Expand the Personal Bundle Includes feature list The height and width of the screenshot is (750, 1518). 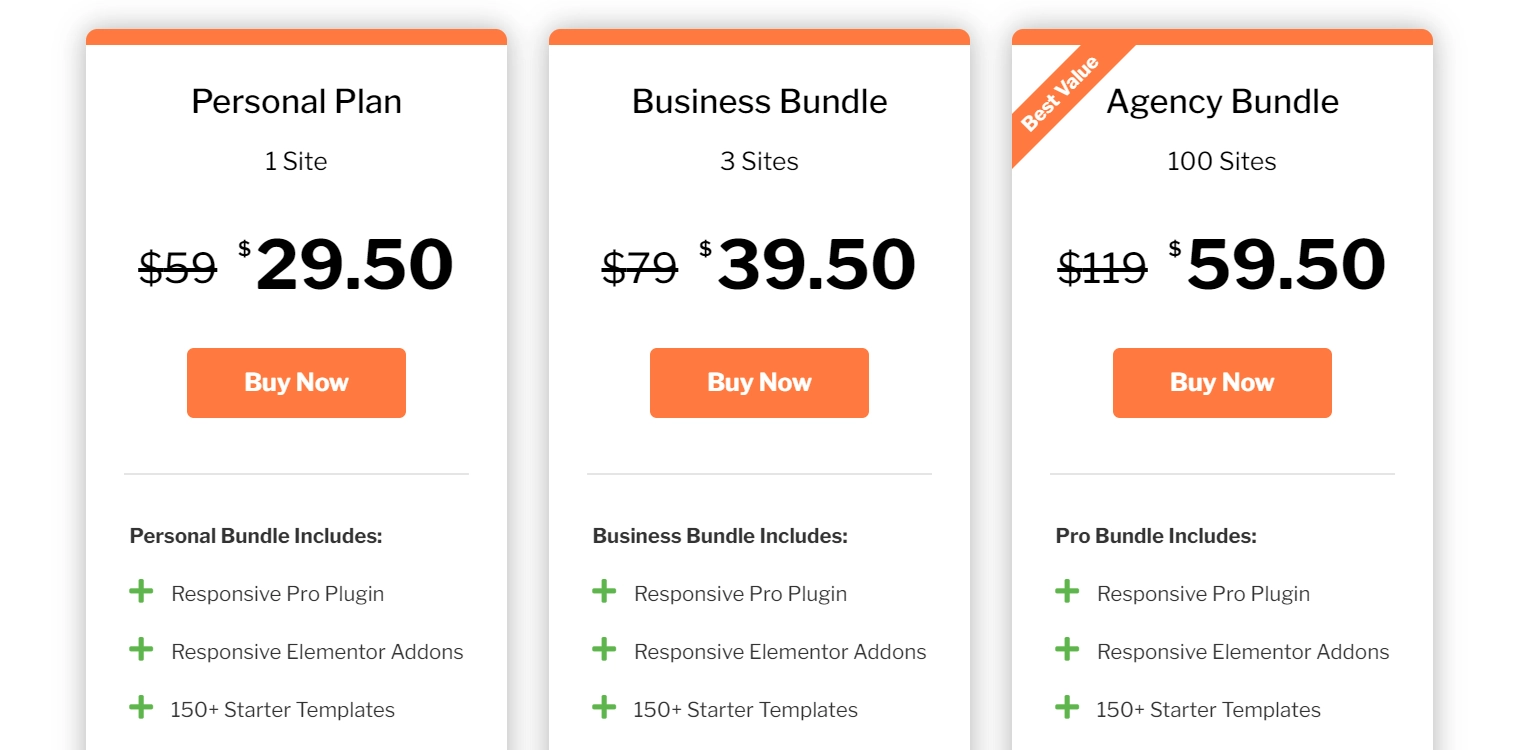pyautogui.click(x=256, y=535)
